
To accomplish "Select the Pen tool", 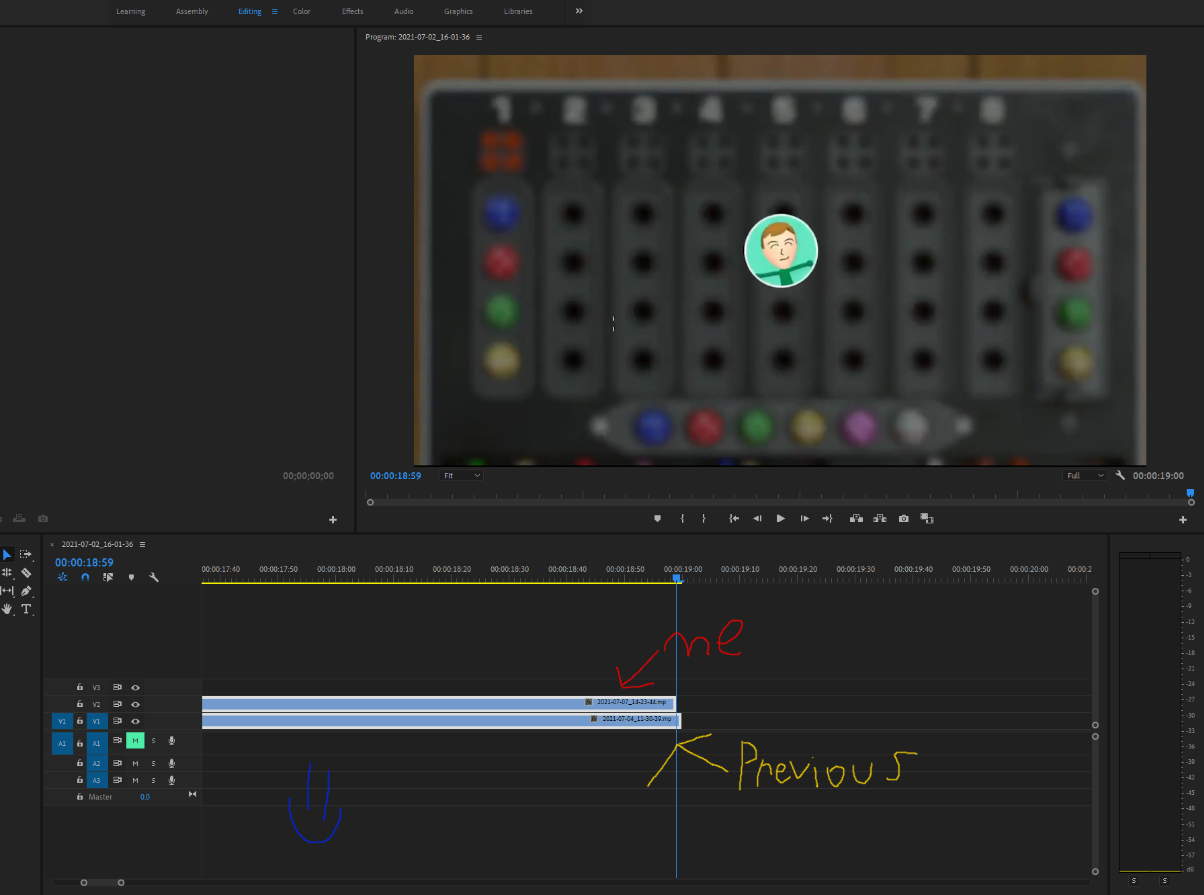I will [x=26, y=591].
